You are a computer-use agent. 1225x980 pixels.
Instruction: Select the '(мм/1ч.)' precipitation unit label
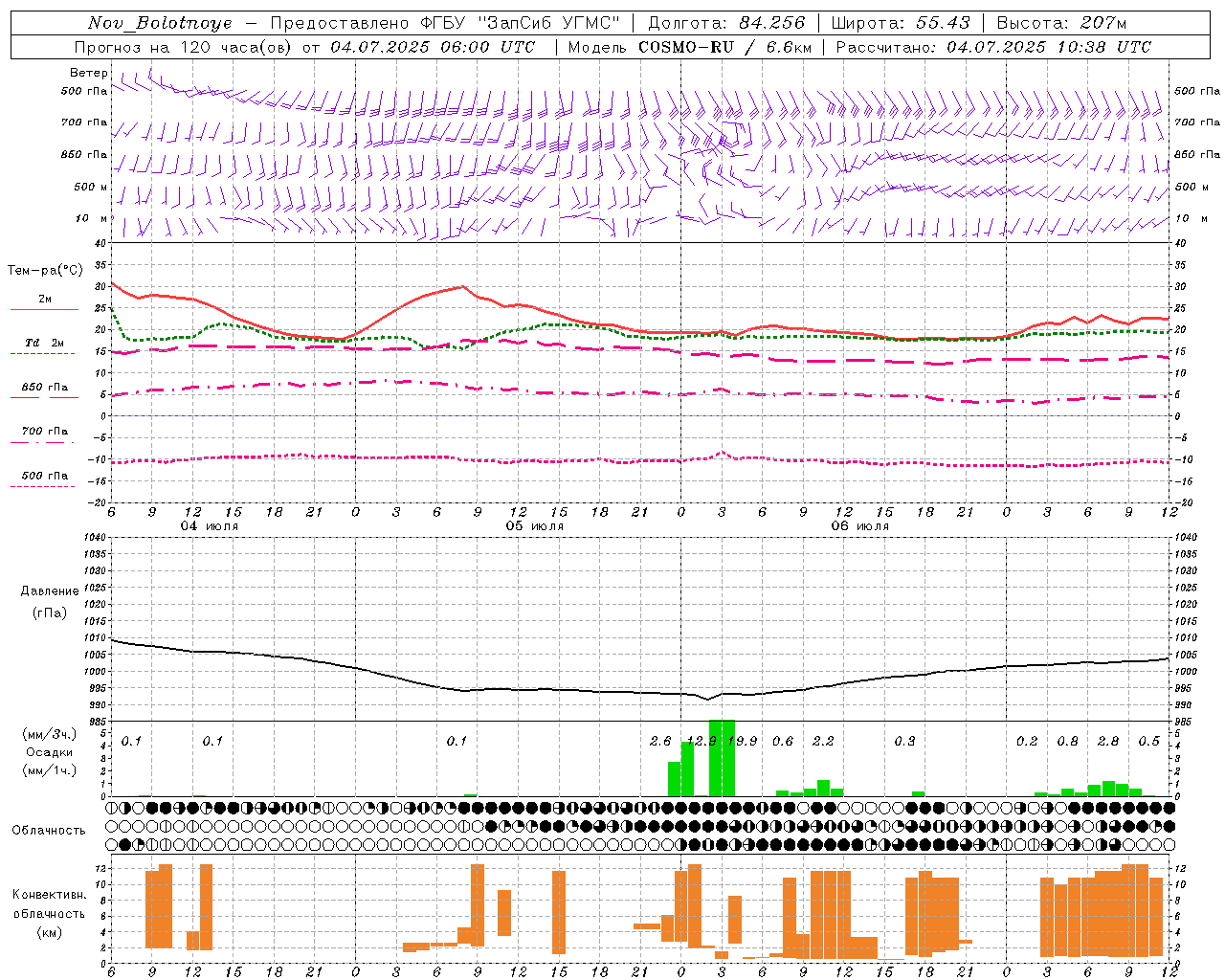pos(50,770)
